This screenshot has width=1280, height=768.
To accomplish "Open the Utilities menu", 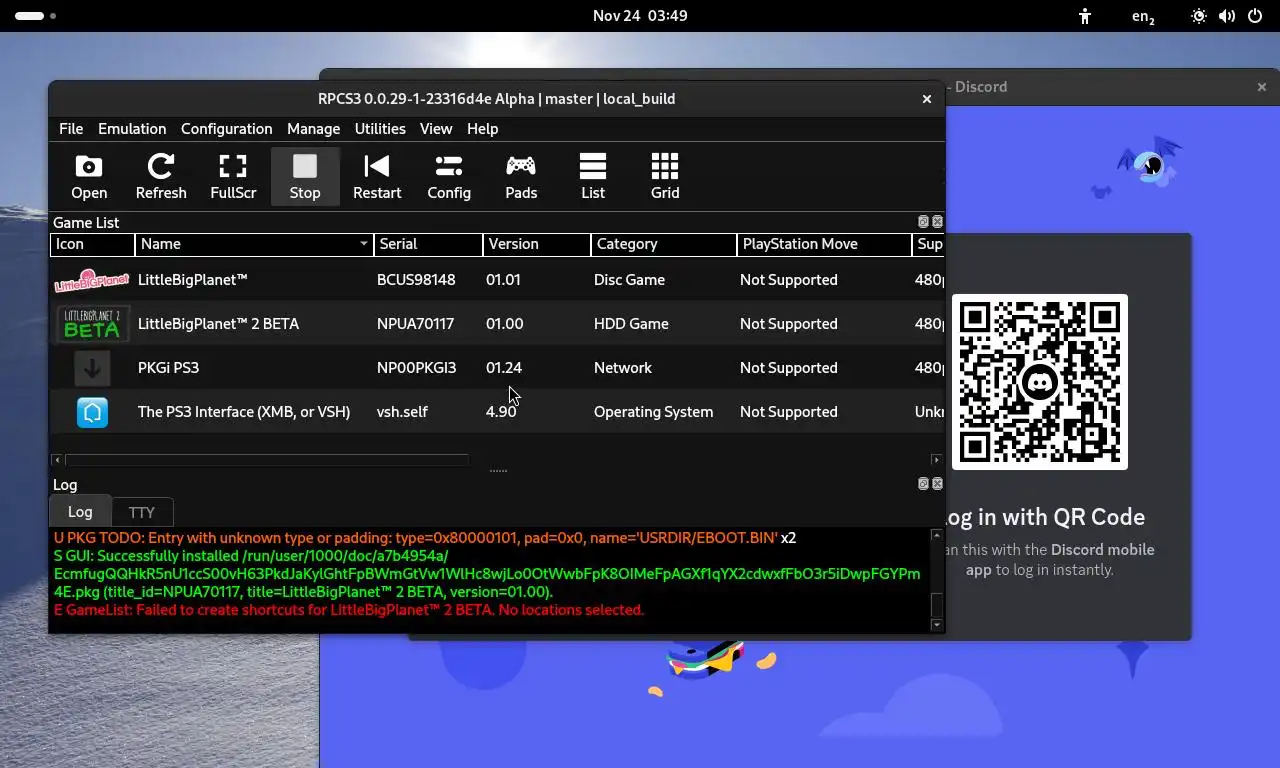I will click(380, 129).
